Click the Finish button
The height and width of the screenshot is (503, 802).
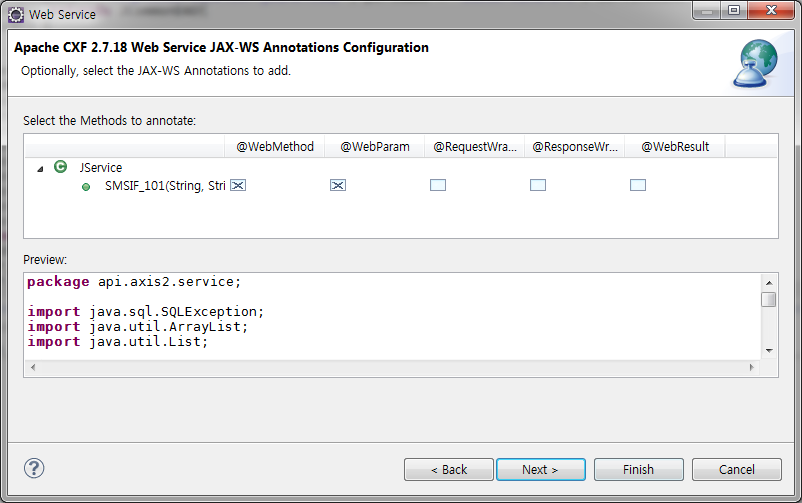click(638, 469)
